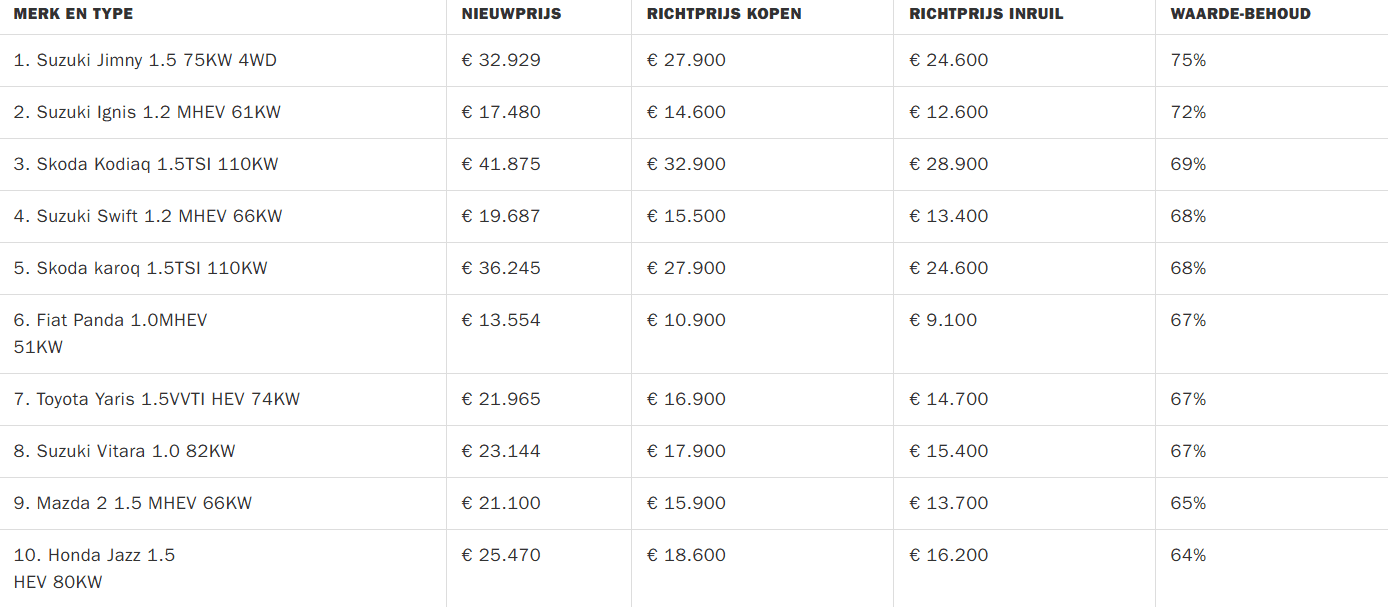Select the Suzuki Ignis 1.2 MHEV row name

click(x=147, y=112)
